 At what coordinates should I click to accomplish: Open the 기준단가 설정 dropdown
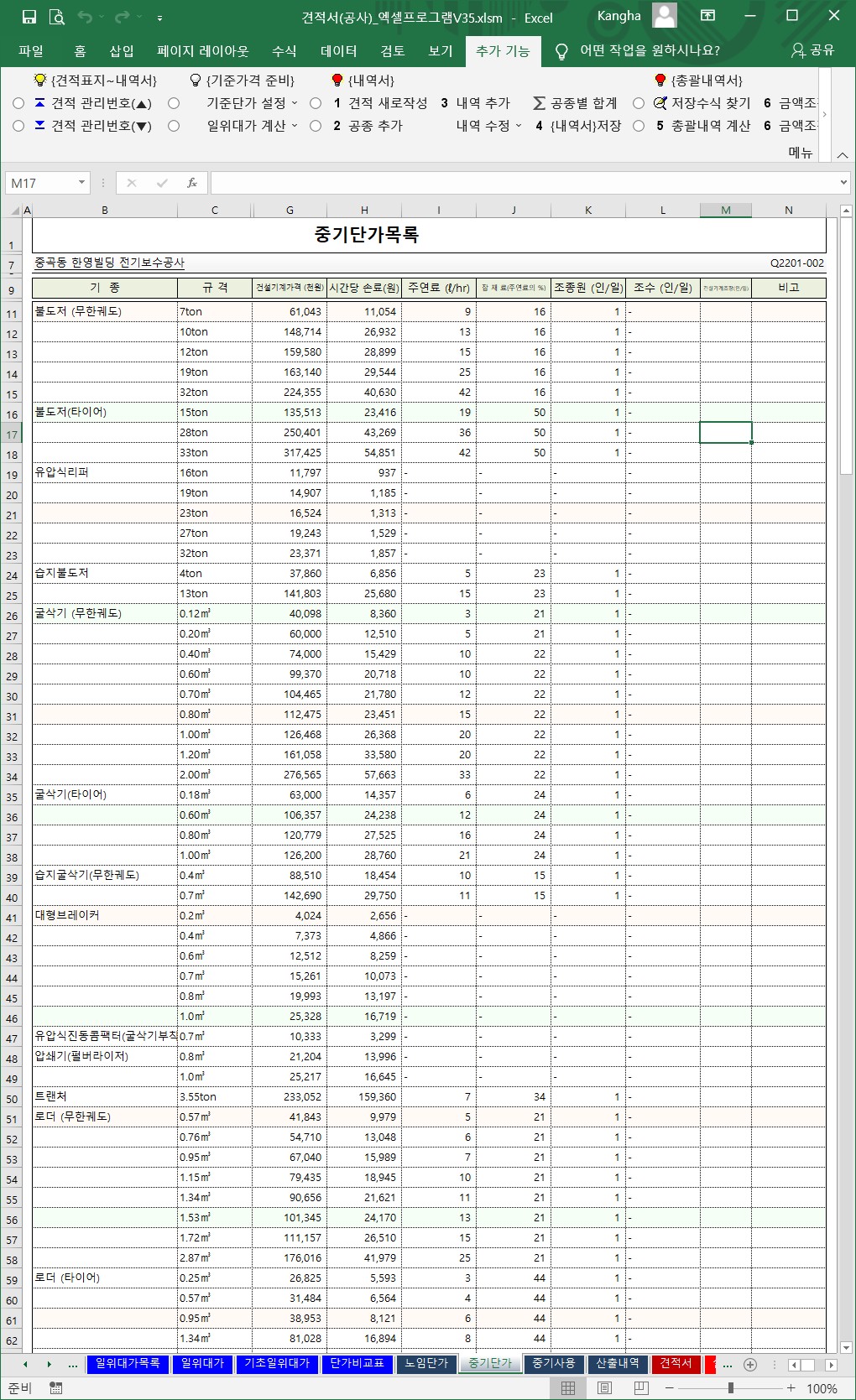pyautogui.click(x=295, y=103)
